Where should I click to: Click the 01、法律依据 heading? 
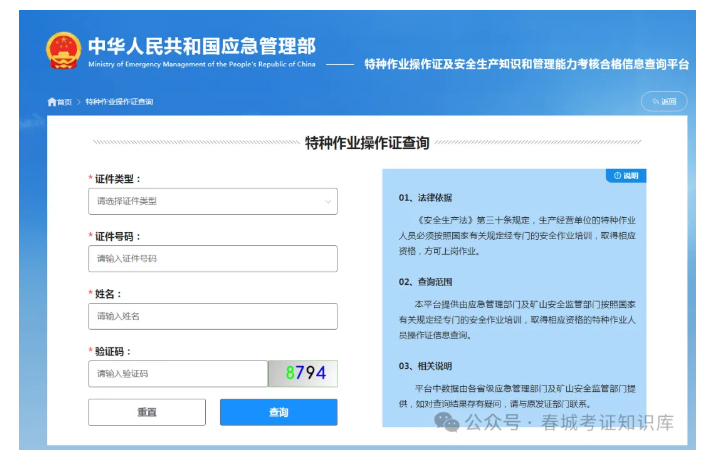[425, 197]
